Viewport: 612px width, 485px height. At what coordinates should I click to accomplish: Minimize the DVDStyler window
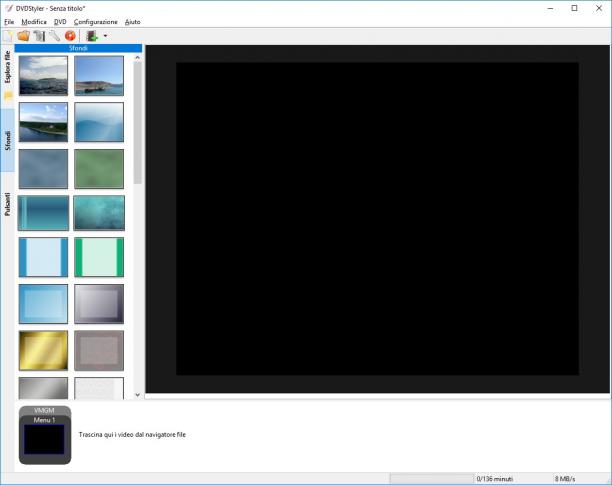click(x=550, y=8)
